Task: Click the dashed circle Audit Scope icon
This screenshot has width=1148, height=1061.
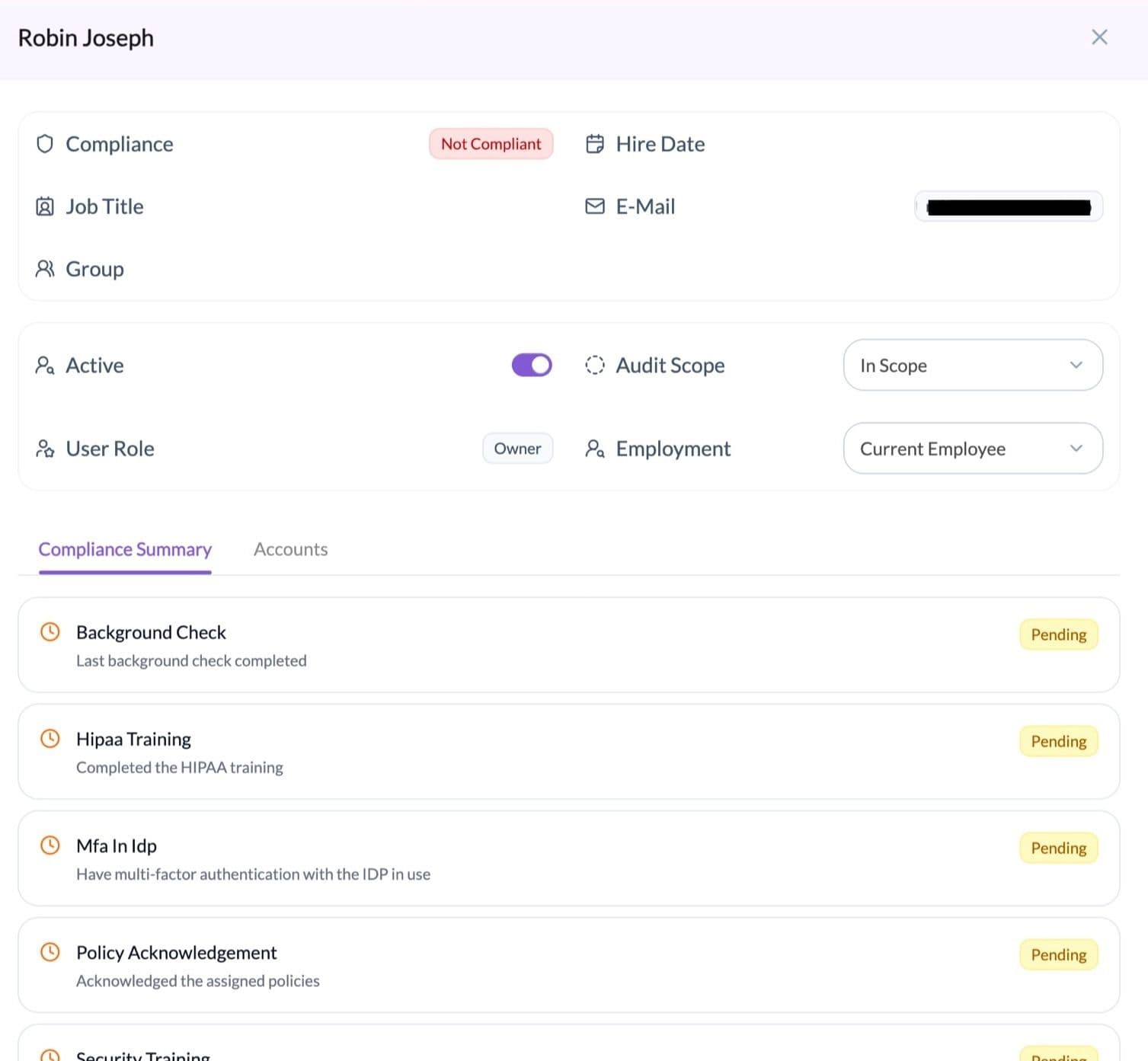Action: coord(594,366)
